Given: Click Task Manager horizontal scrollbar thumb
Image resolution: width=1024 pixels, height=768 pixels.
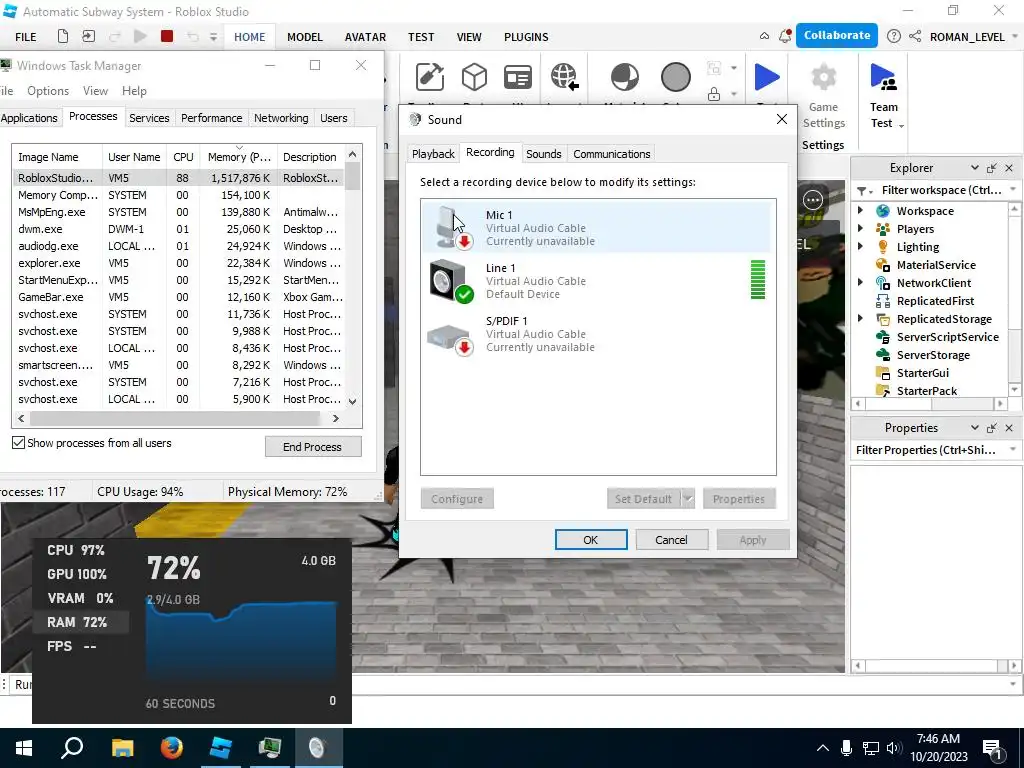Looking at the screenshot, I should point(175,418).
